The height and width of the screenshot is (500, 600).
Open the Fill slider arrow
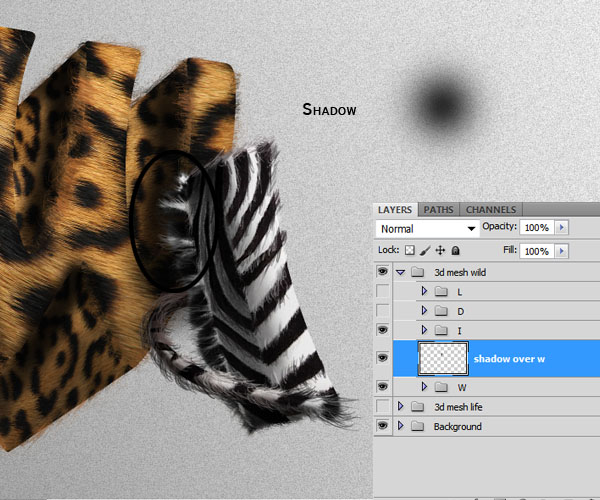tap(561, 251)
